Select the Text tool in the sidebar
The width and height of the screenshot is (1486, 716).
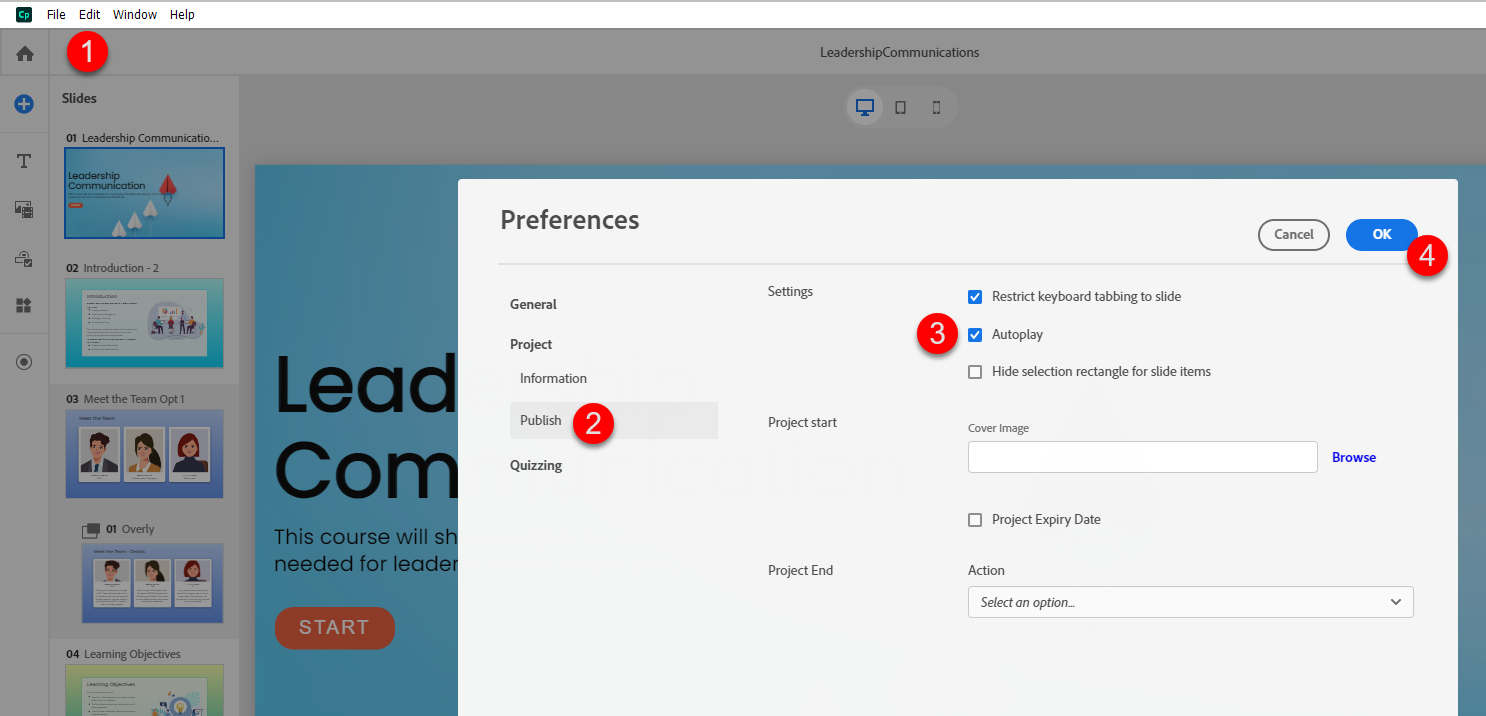pos(24,160)
